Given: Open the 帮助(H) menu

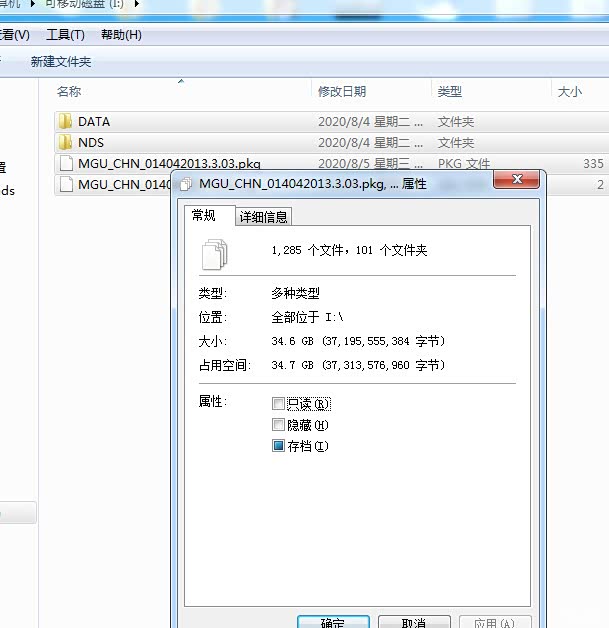Looking at the screenshot, I should (x=121, y=35).
